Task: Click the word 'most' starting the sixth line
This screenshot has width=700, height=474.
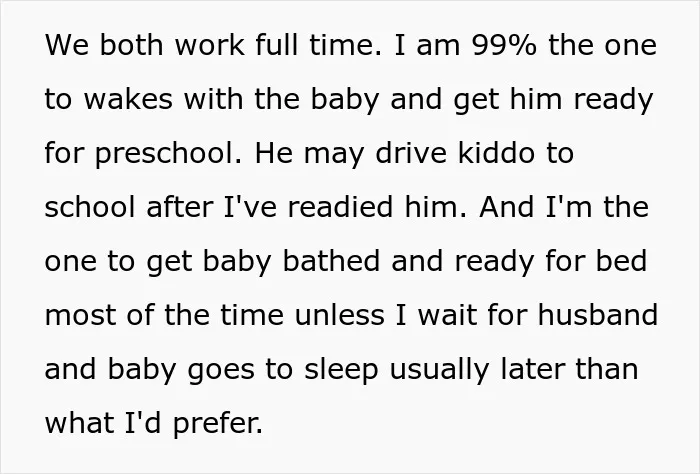Action: pos(81,316)
